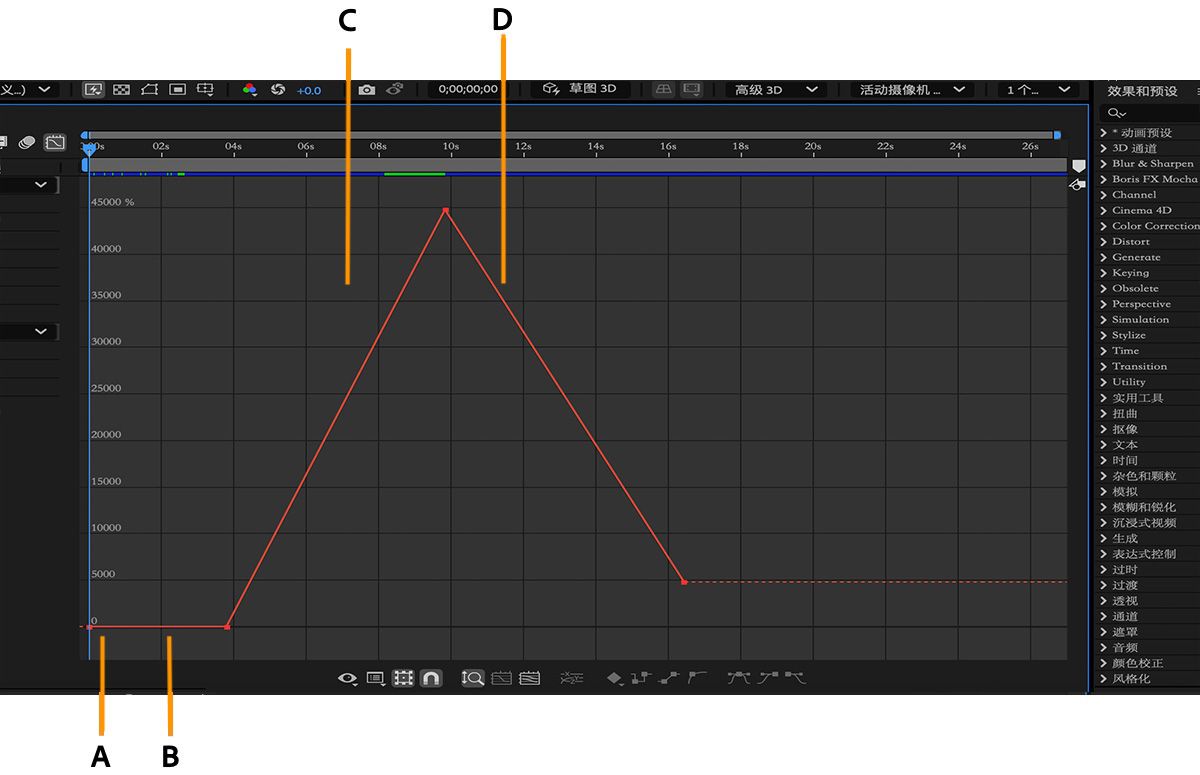The width and height of the screenshot is (1200, 775).
Task: Toggle the transparency grid icon
Action: 122,89
